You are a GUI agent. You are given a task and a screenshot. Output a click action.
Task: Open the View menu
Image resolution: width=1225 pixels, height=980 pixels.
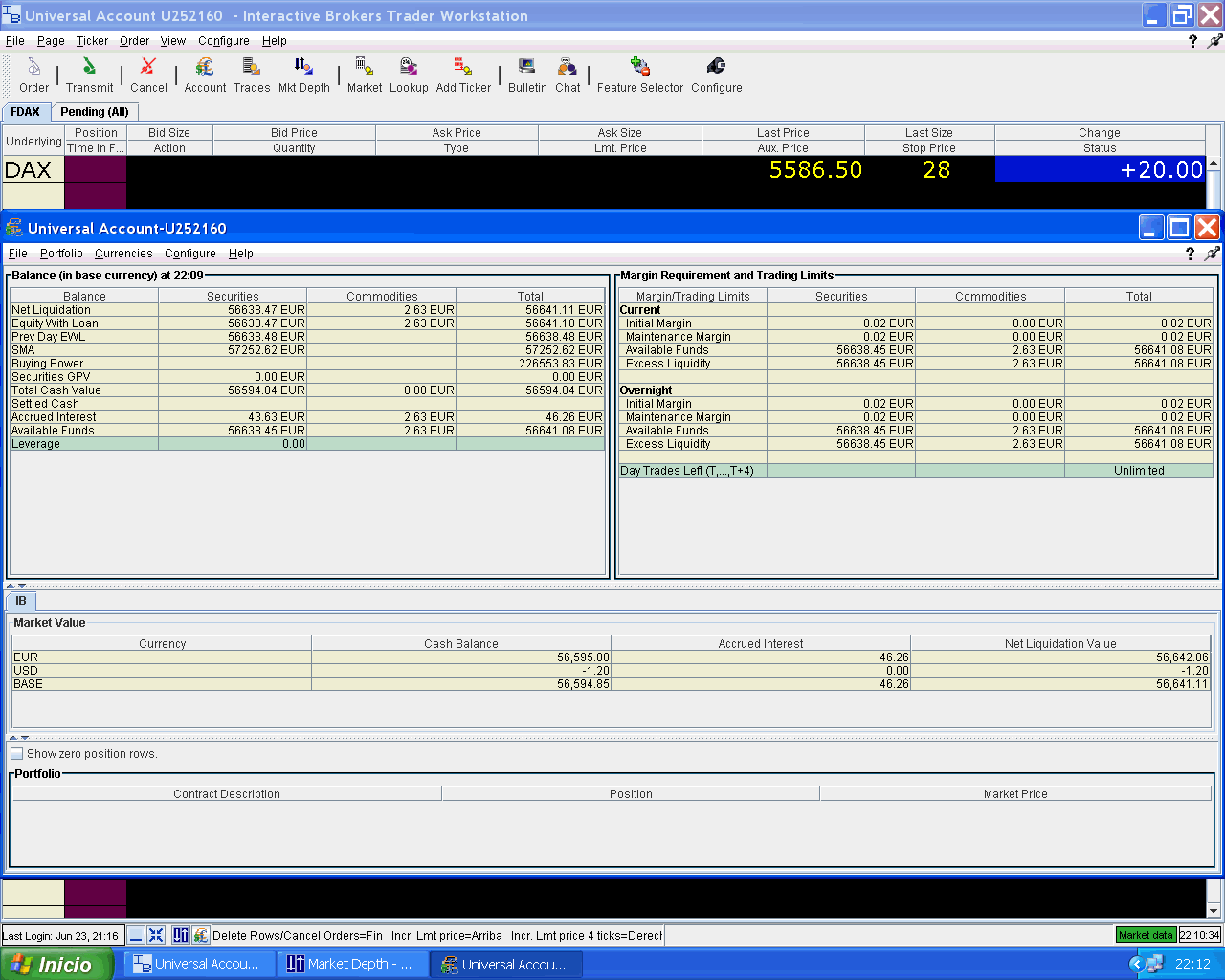click(173, 41)
